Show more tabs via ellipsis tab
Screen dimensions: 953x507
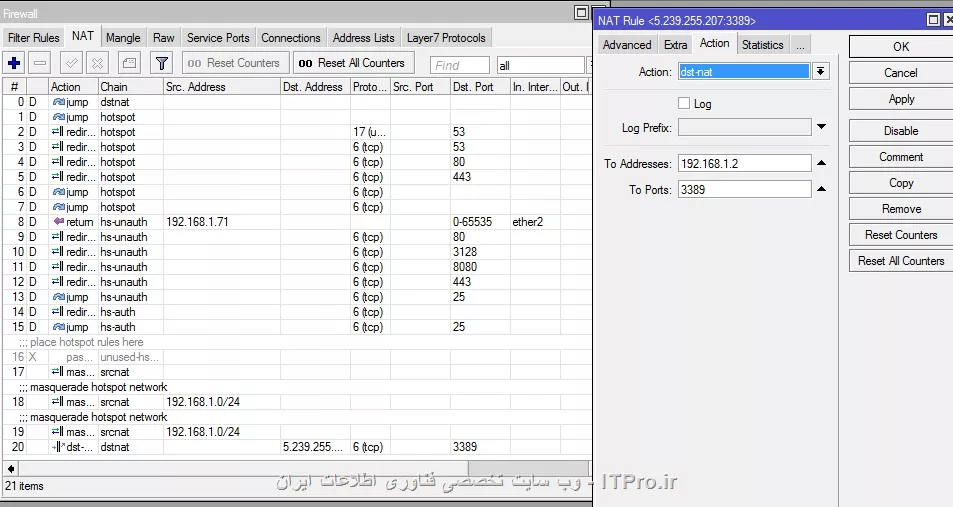pyautogui.click(x=800, y=45)
